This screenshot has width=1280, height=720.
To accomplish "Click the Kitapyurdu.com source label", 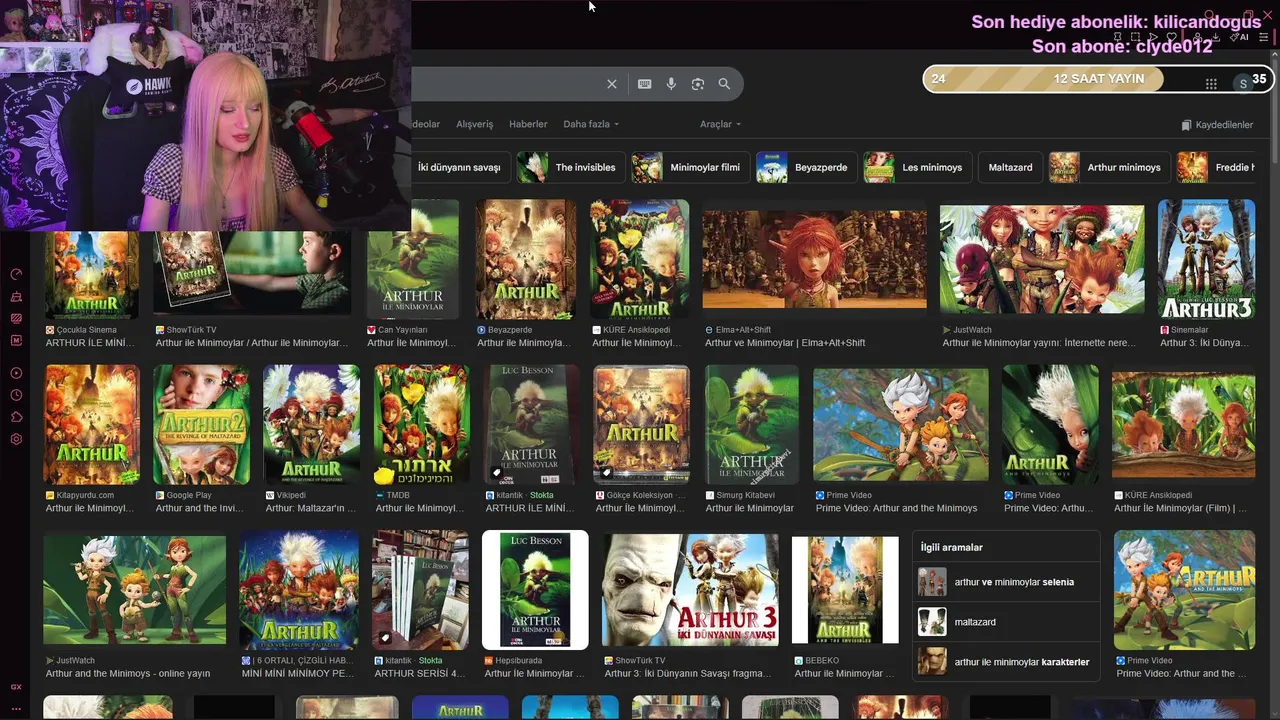I will click(80, 495).
